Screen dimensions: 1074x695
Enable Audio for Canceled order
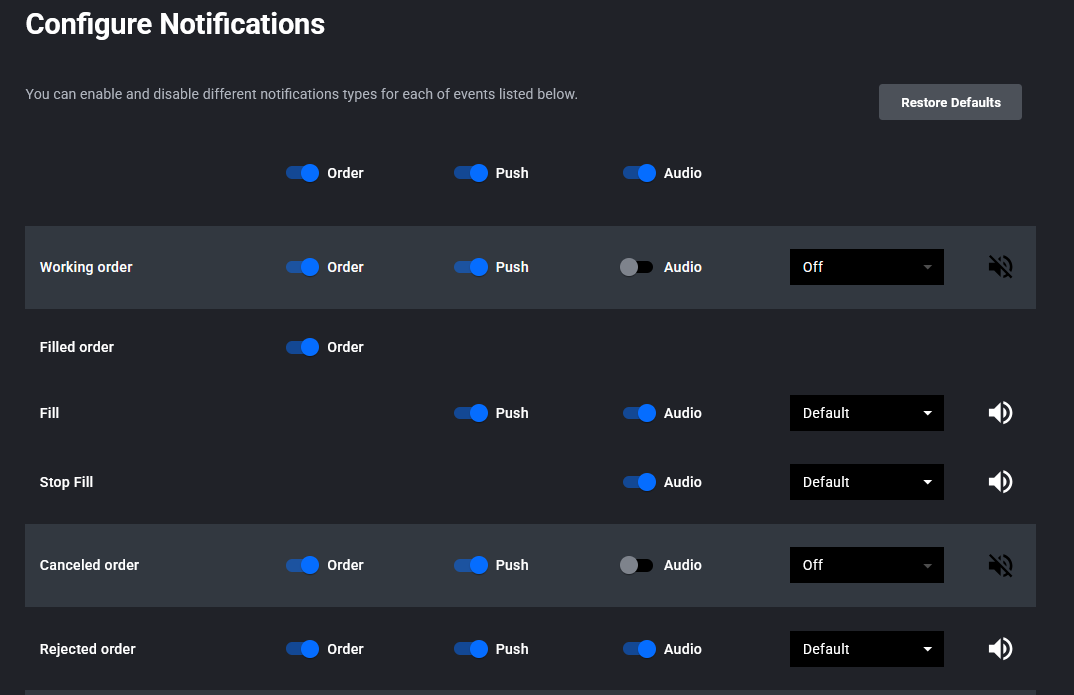click(x=636, y=565)
